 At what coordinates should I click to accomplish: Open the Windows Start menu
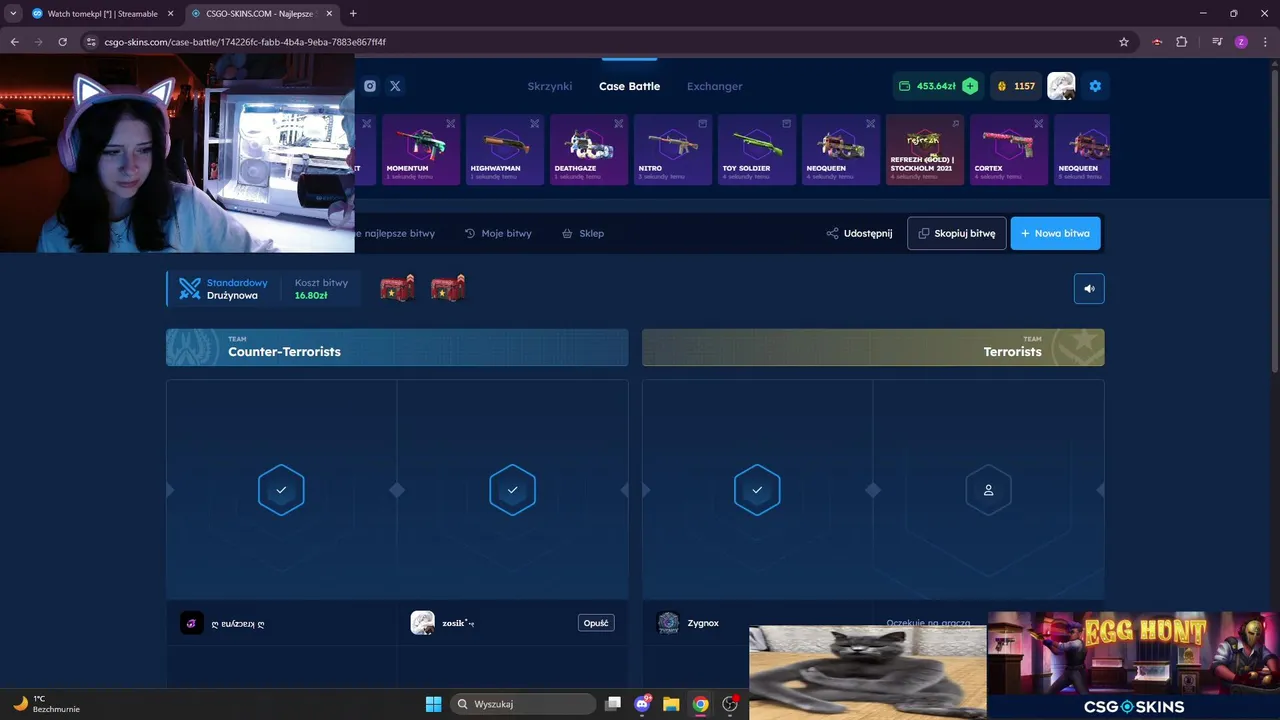[433, 704]
